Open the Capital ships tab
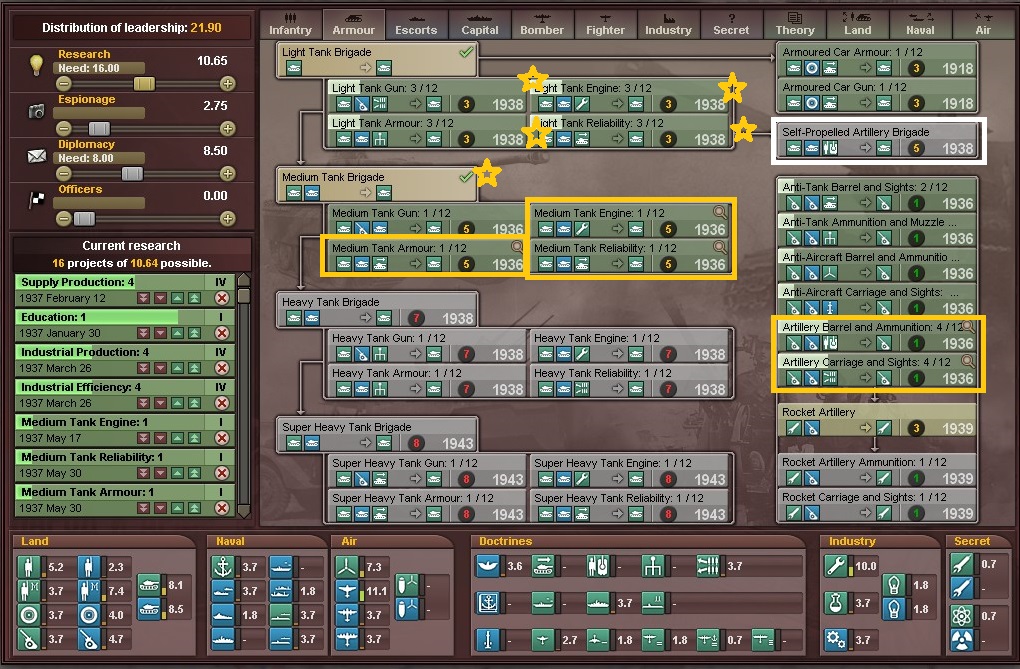The image size is (1020, 669). [479, 24]
